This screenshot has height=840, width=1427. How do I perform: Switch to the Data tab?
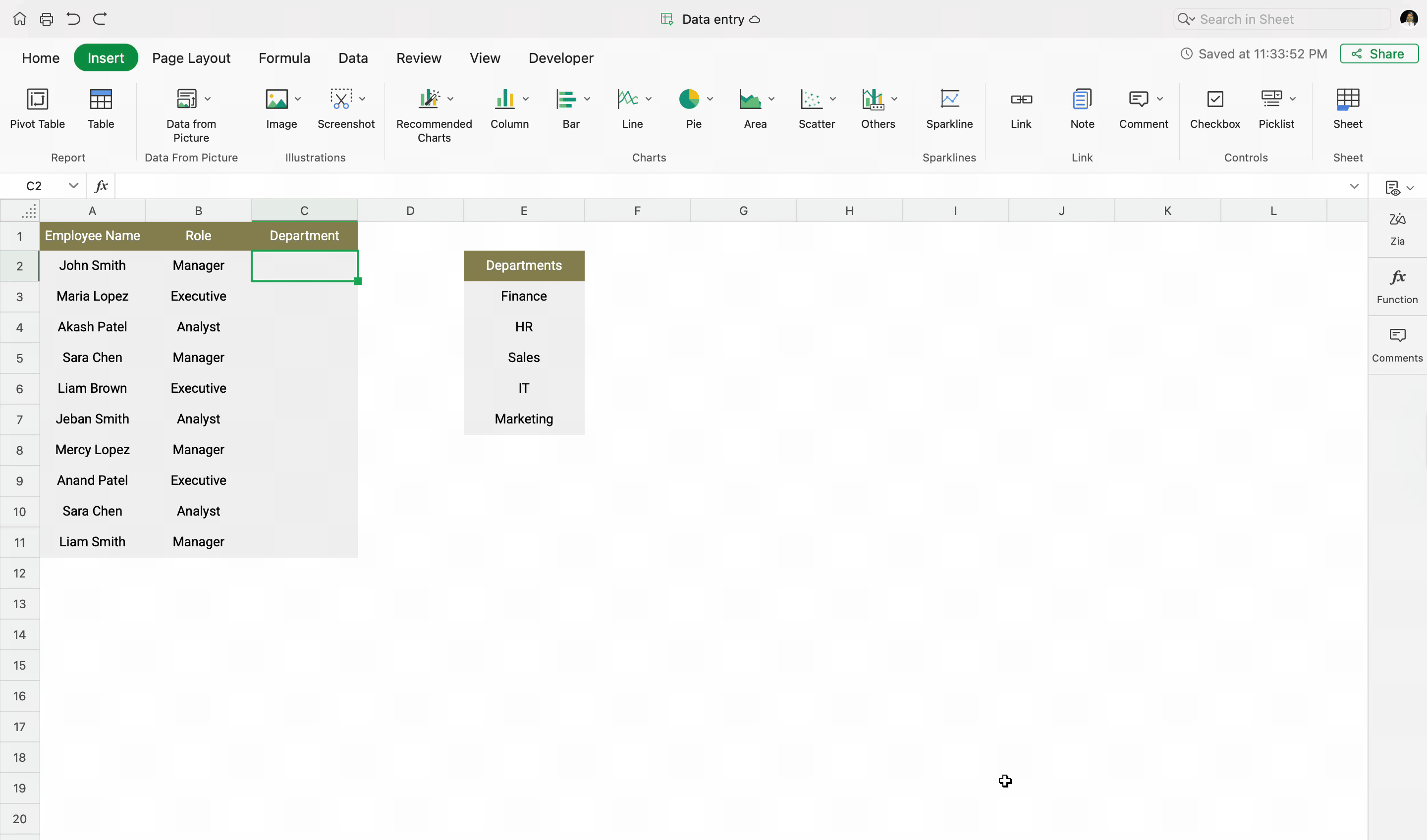(x=353, y=58)
